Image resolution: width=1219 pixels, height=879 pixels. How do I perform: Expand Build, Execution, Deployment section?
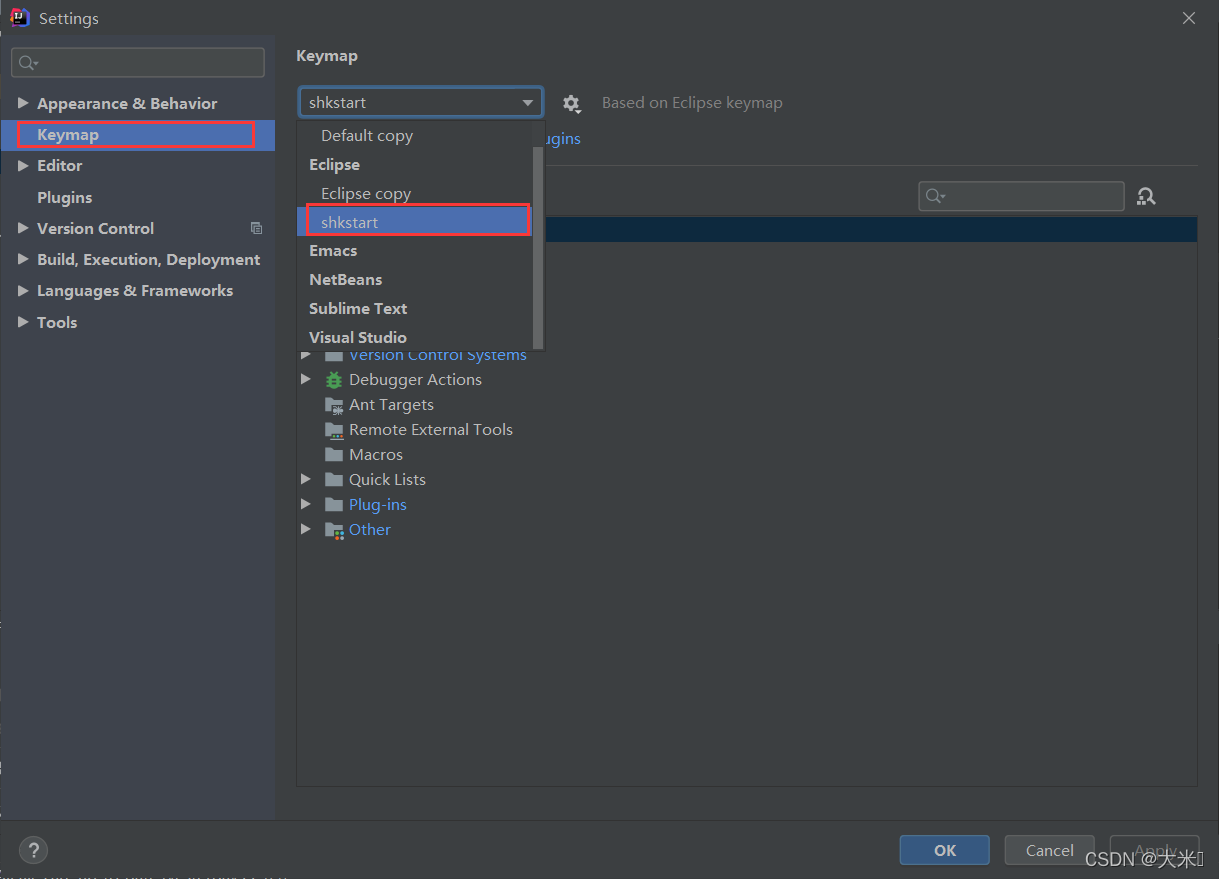(23, 259)
